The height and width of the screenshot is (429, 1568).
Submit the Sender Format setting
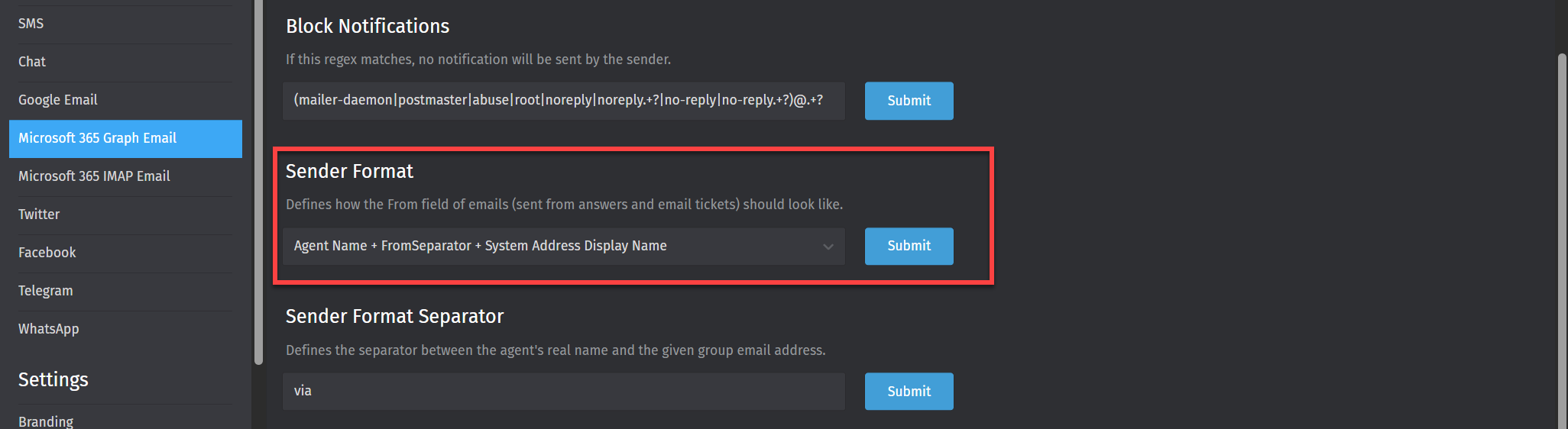pos(909,246)
